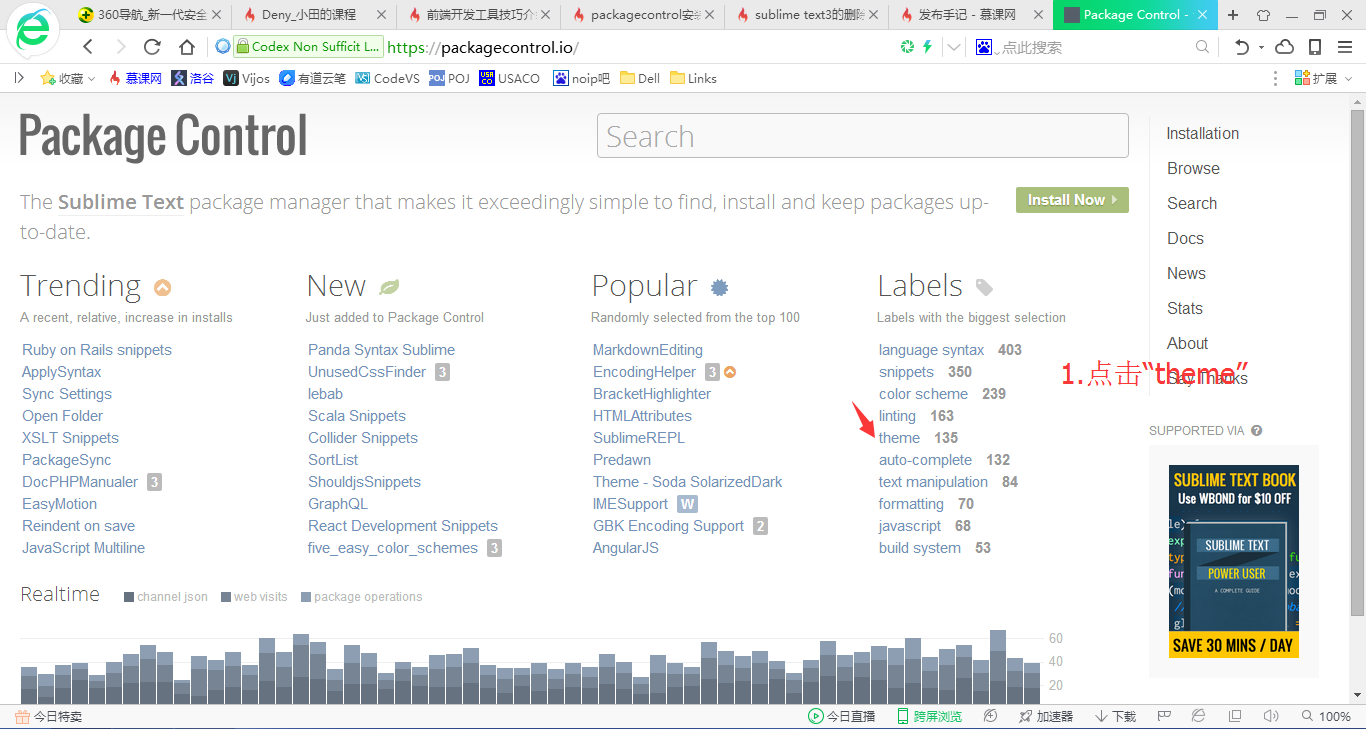Image resolution: width=1366 pixels, height=729 pixels.
Task: Expand the 扩展 dropdown arrow
Action: 1347,78
